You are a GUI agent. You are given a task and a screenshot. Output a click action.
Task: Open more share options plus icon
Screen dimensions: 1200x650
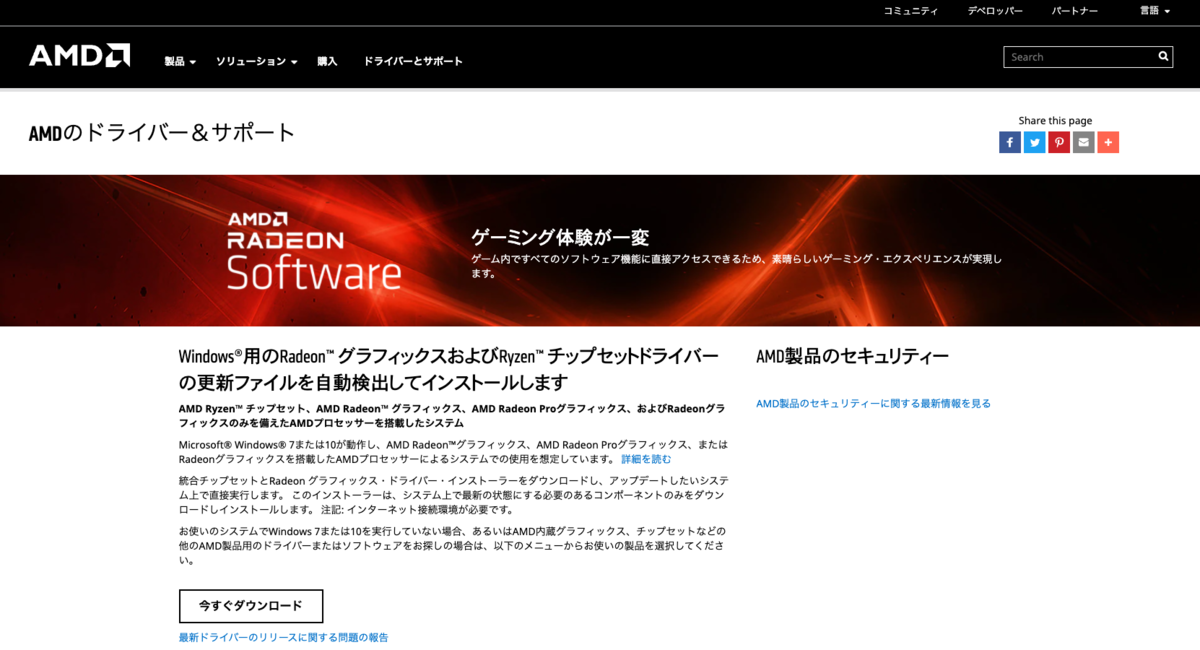tap(1108, 143)
